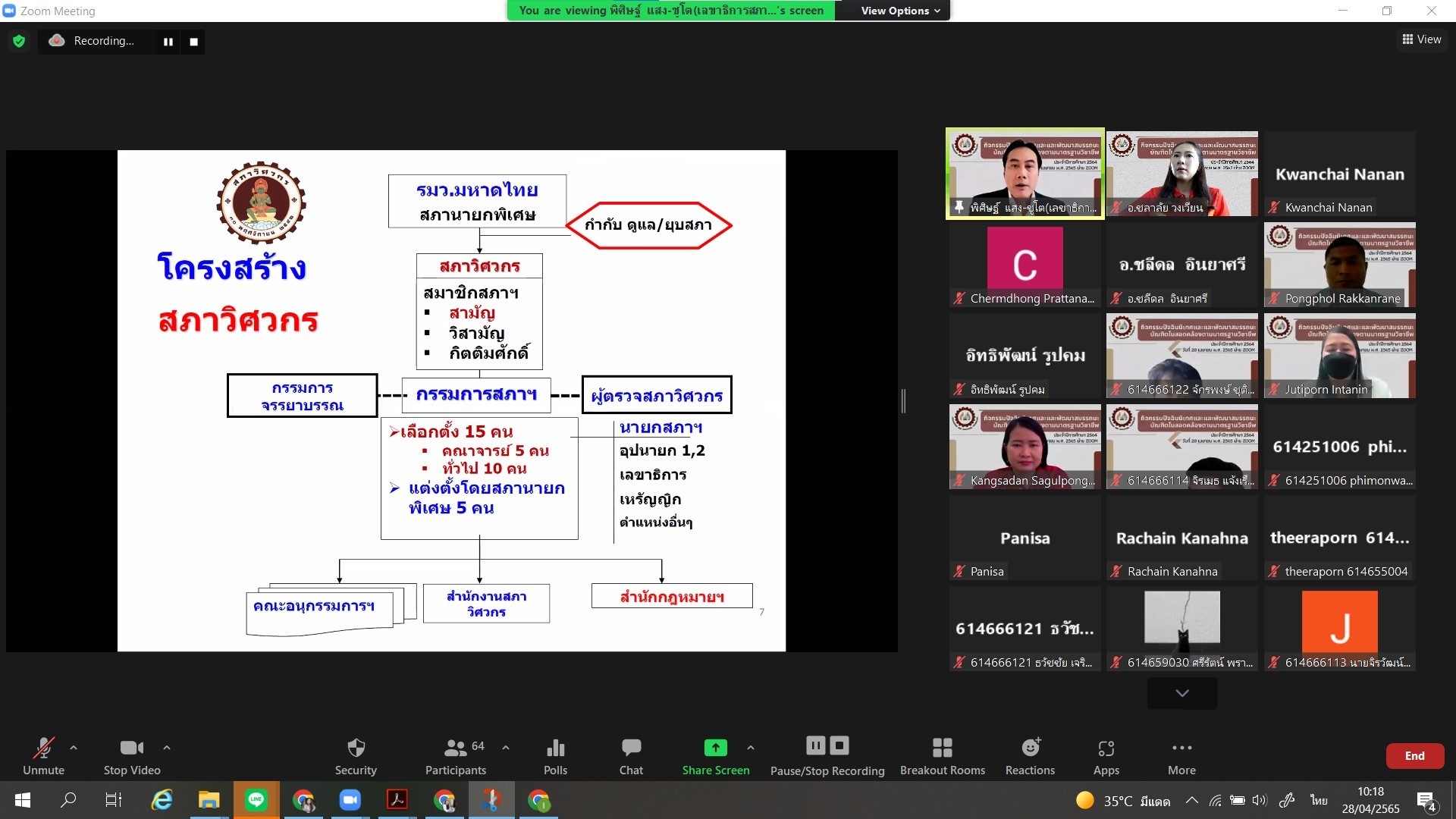Open the Apps icon
The image size is (1456, 819).
[1106, 748]
